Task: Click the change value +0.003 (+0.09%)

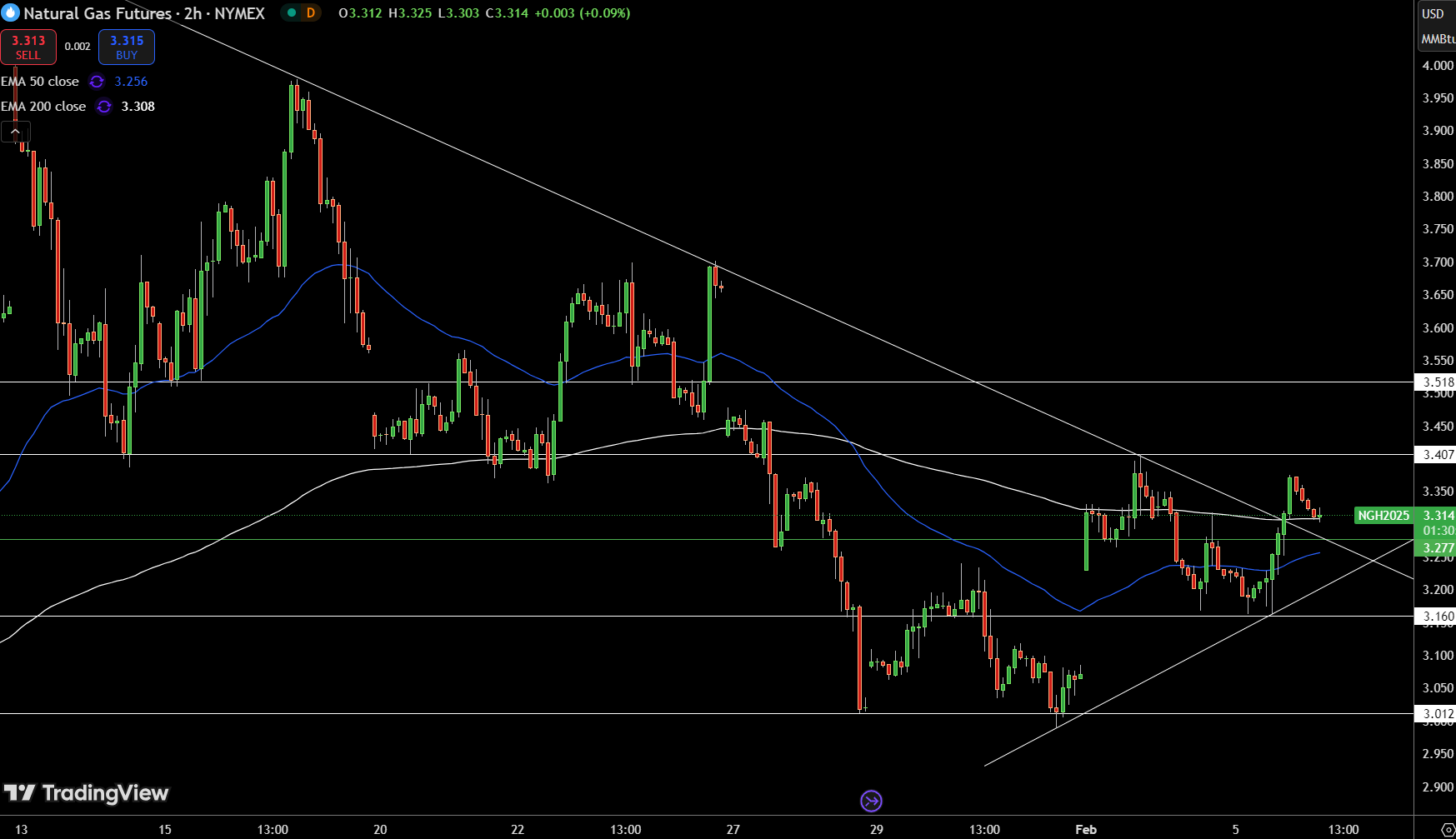Action: (582, 13)
